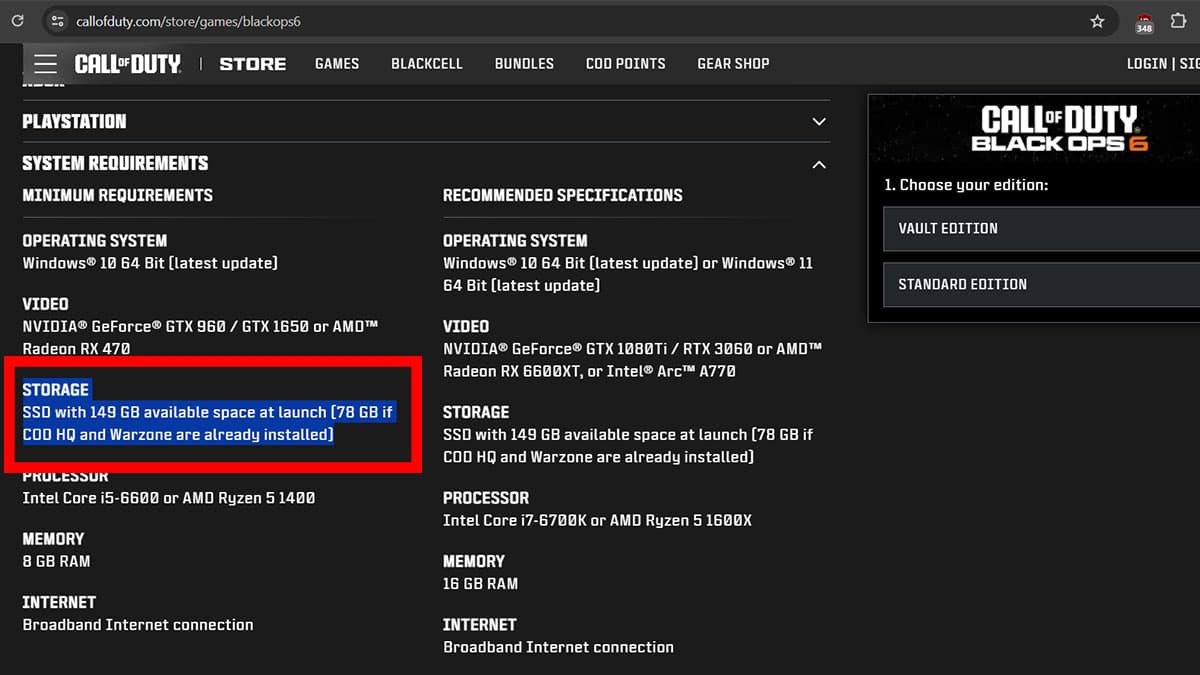This screenshot has height=675, width=1200.
Task: Visit the Gear Shop
Action: 733,63
